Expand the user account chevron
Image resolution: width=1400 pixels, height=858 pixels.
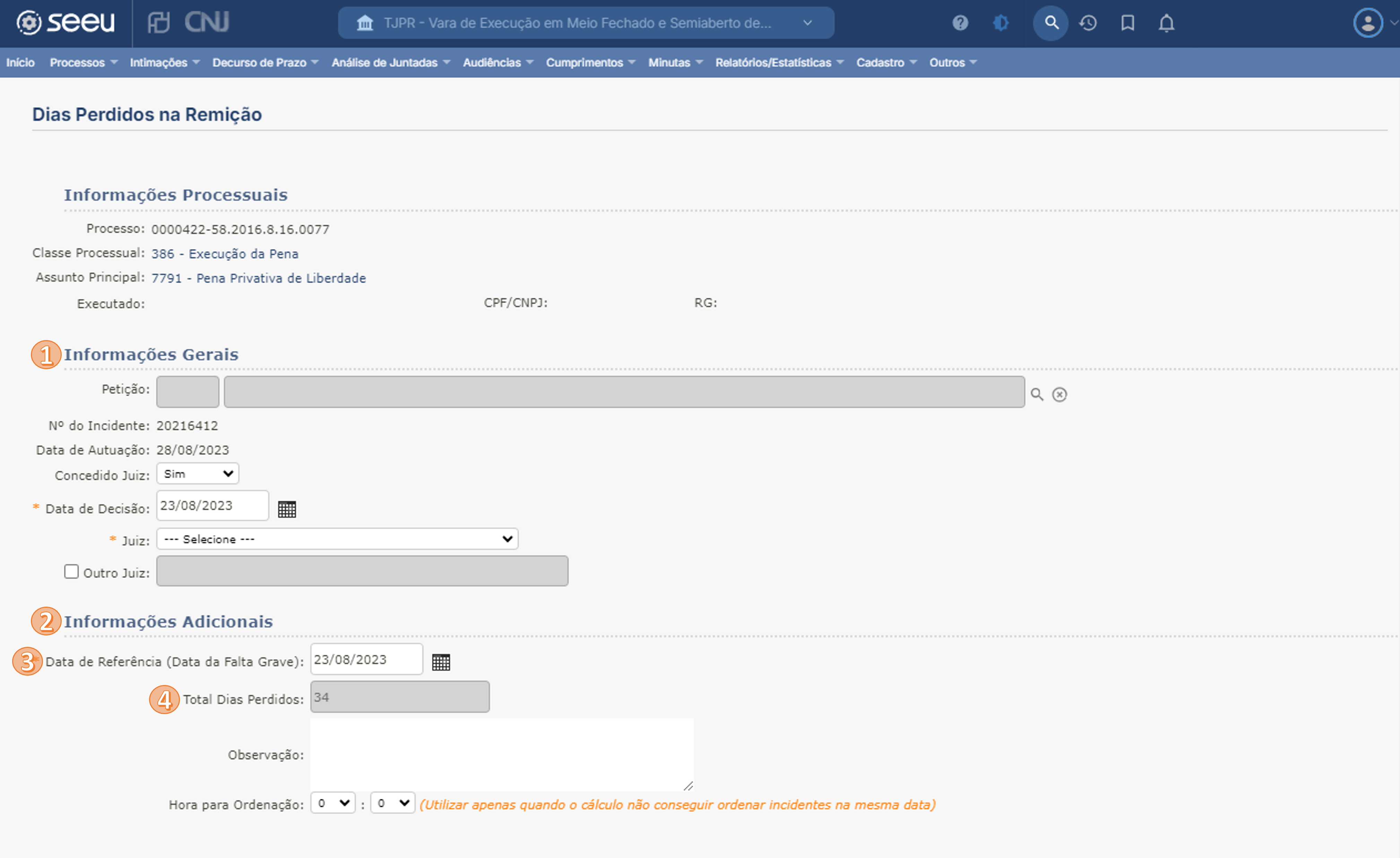pyautogui.click(x=1394, y=23)
